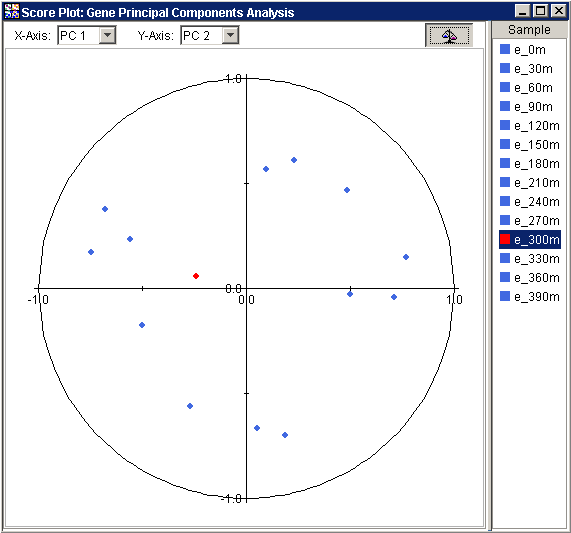Select the e_0m sample entry
The height and width of the screenshot is (533, 571).
[529, 50]
